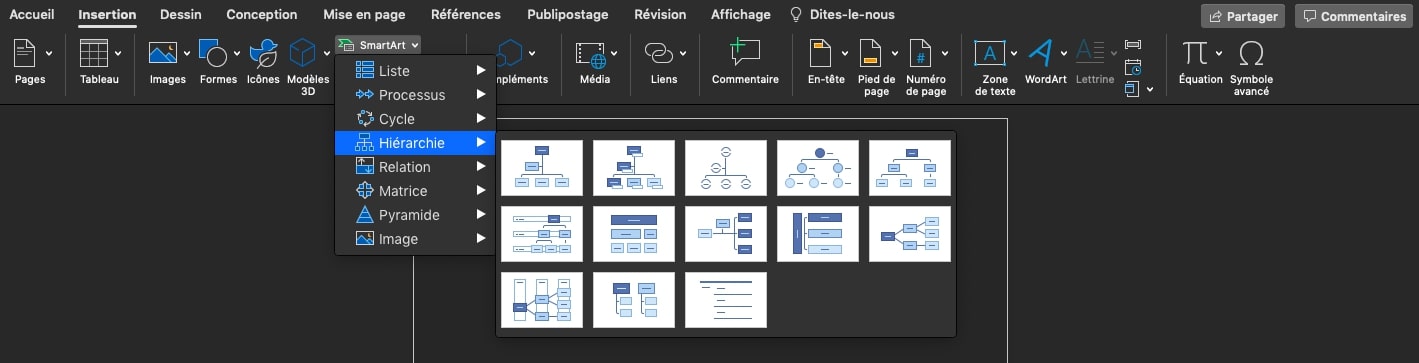Click the Zone de texte icon
1419x363 pixels.
(990, 53)
